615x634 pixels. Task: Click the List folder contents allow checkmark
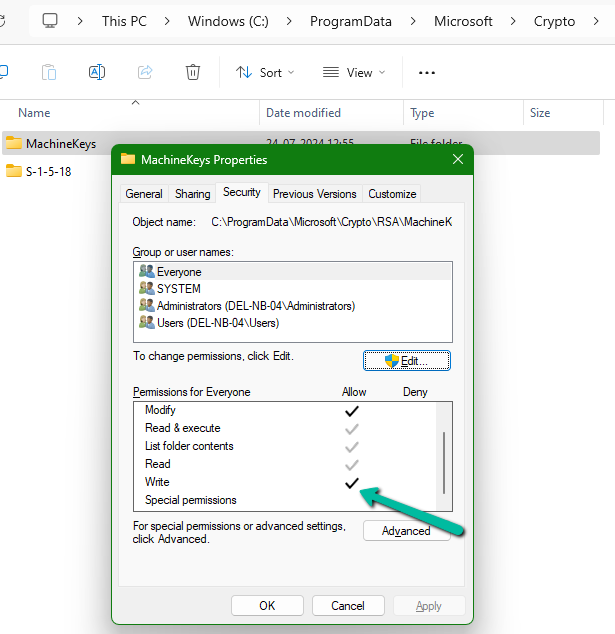pos(352,447)
